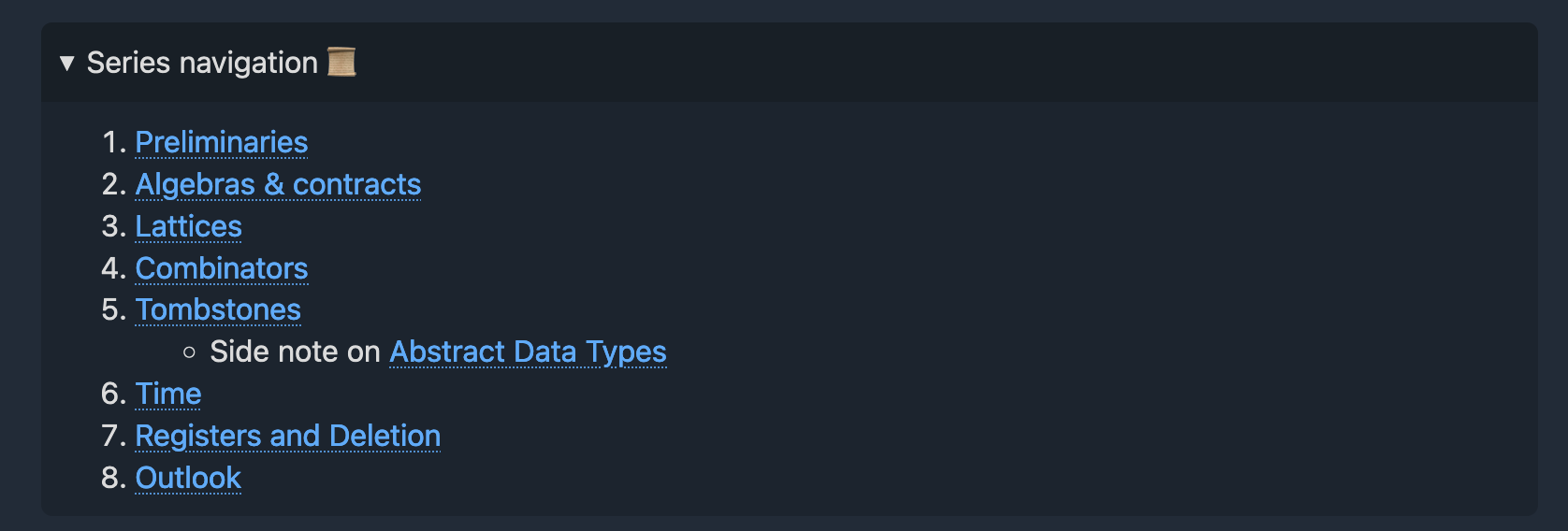This screenshot has height=531, width=1568.
Task: Click list number 5 beside Tombstones
Action: (x=112, y=309)
